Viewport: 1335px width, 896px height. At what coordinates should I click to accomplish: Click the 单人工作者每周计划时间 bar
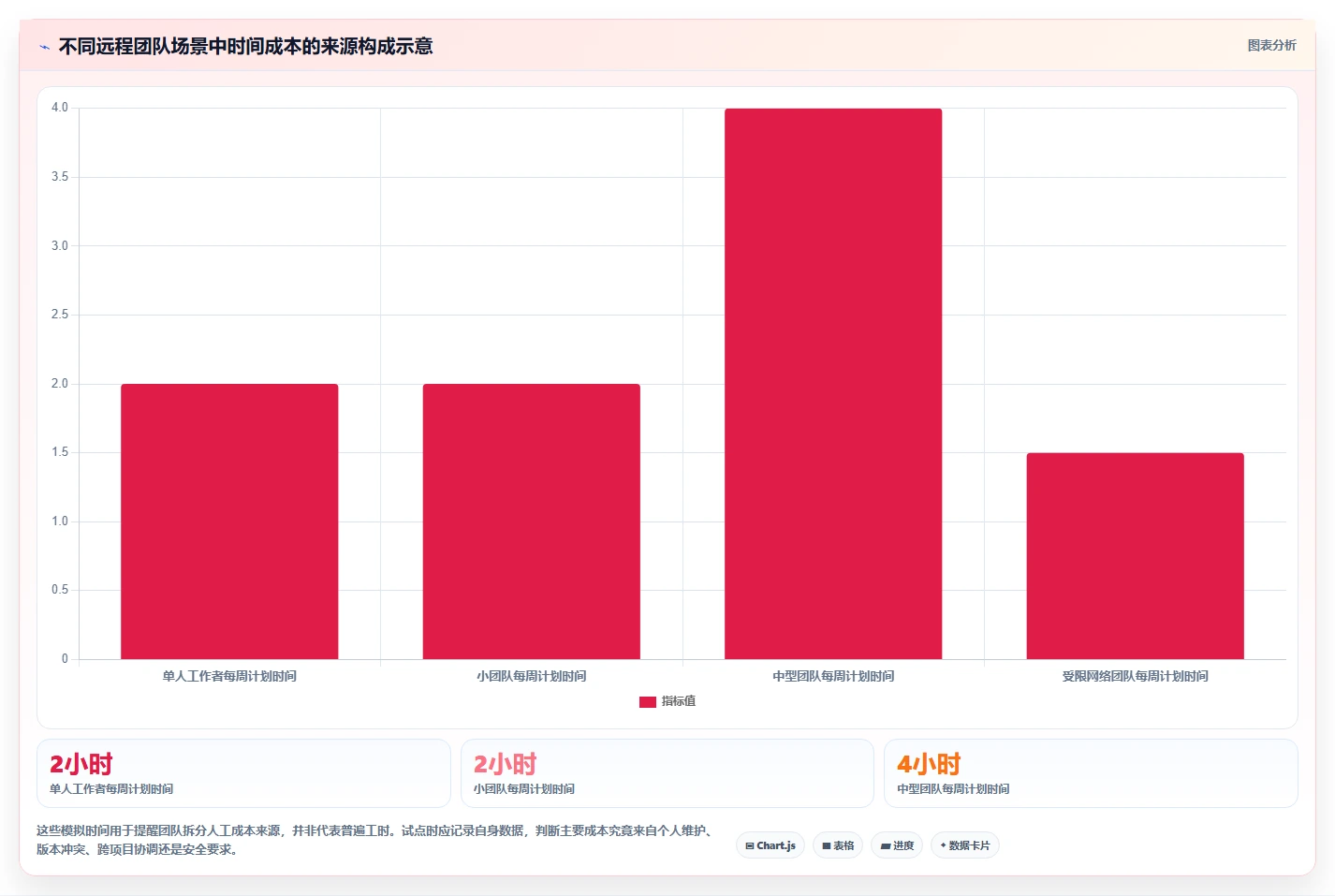[x=229, y=521]
